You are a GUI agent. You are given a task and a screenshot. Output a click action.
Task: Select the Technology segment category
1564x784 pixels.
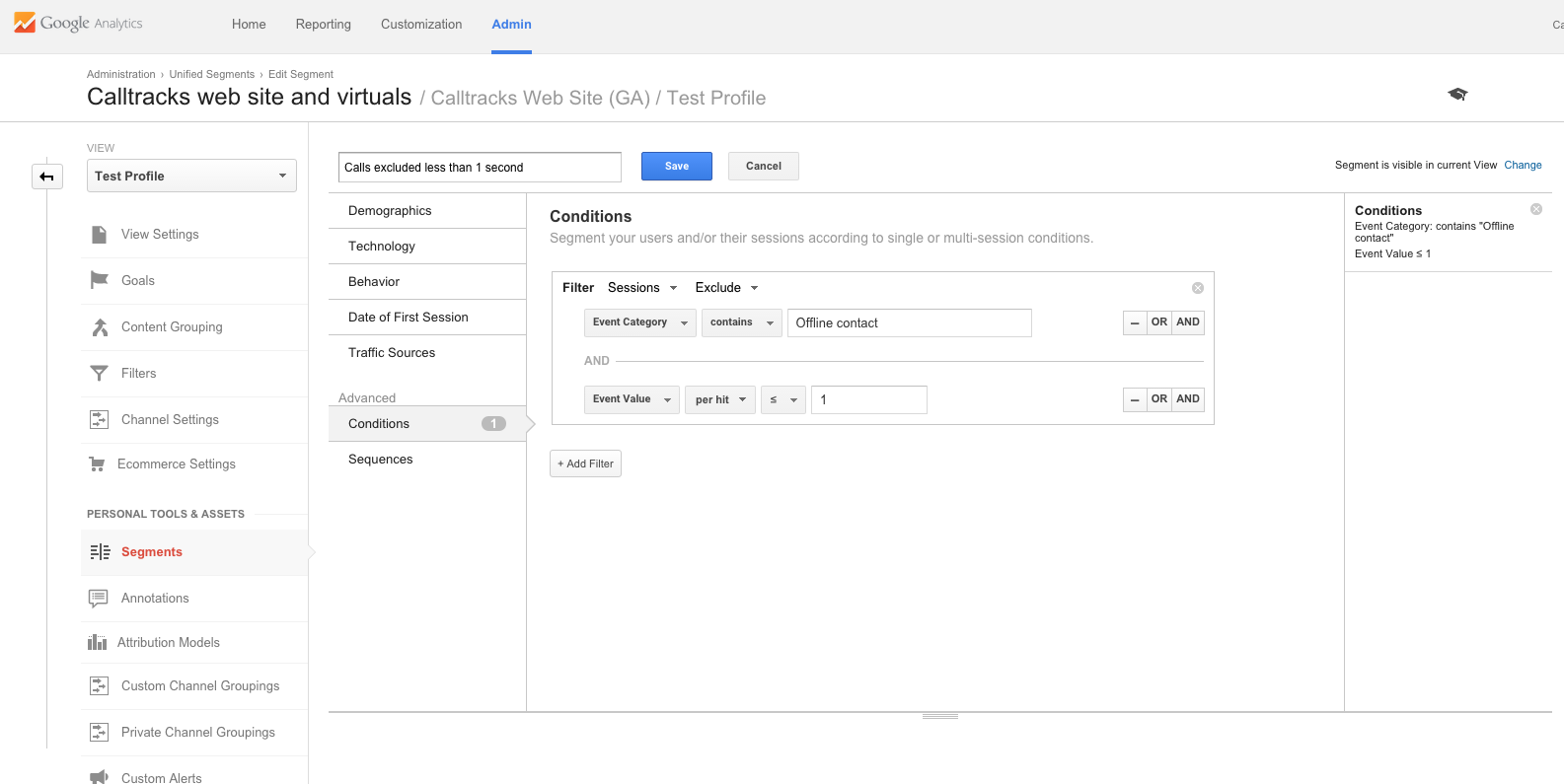(427, 247)
